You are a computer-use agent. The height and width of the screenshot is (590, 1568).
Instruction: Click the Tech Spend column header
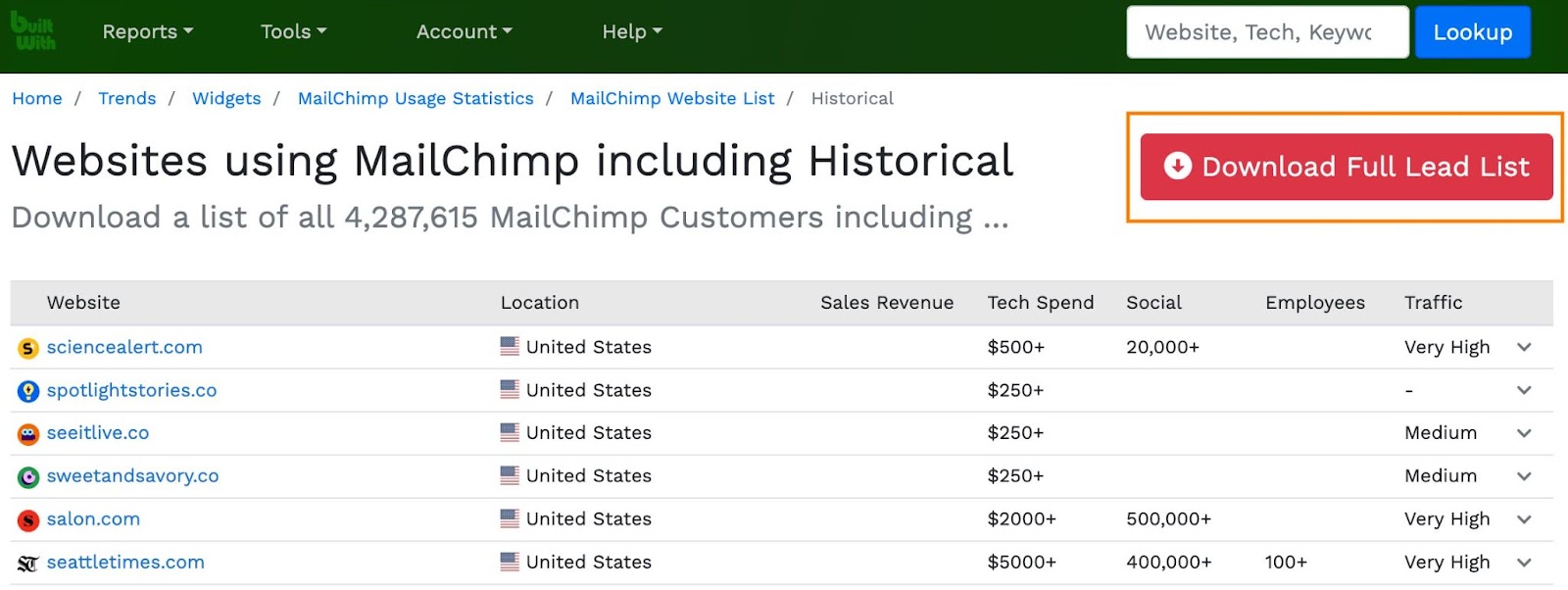tap(1041, 303)
